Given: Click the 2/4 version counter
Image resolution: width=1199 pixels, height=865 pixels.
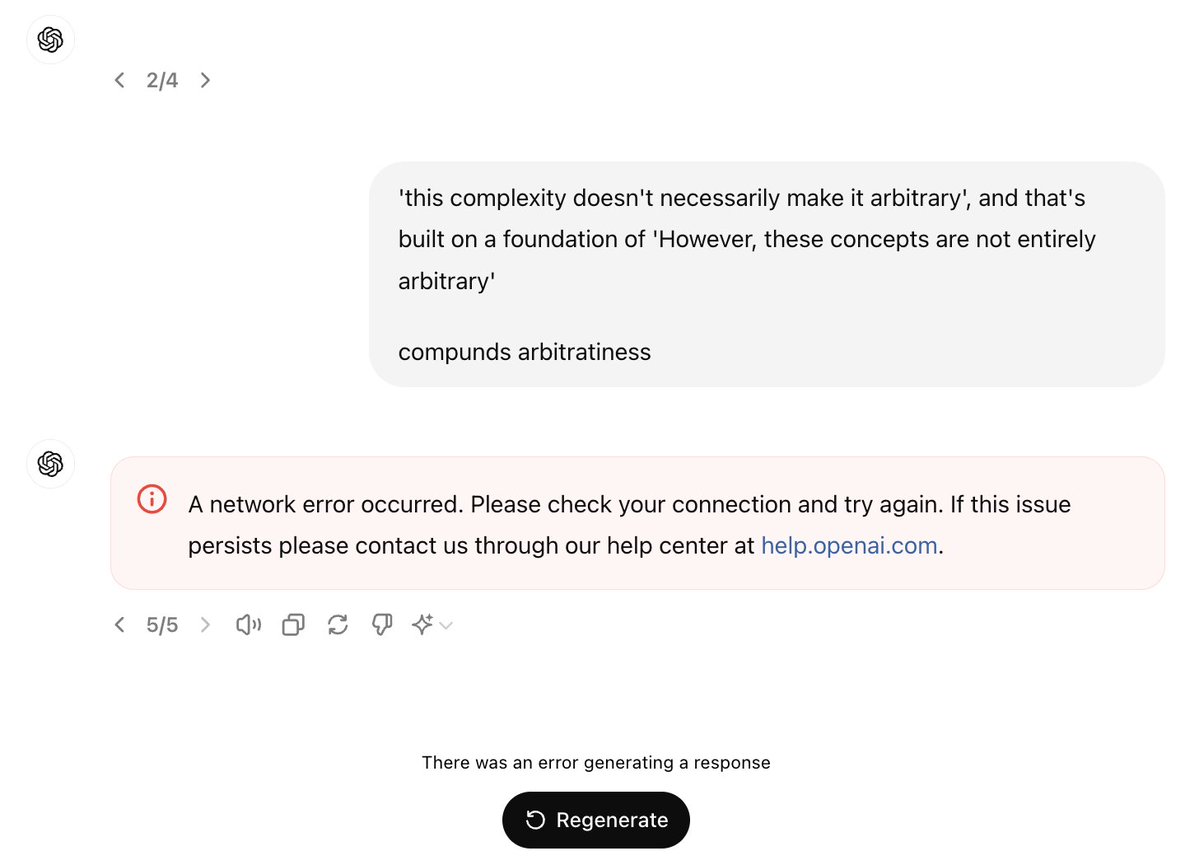Looking at the screenshot, I should tap(162, 80).
